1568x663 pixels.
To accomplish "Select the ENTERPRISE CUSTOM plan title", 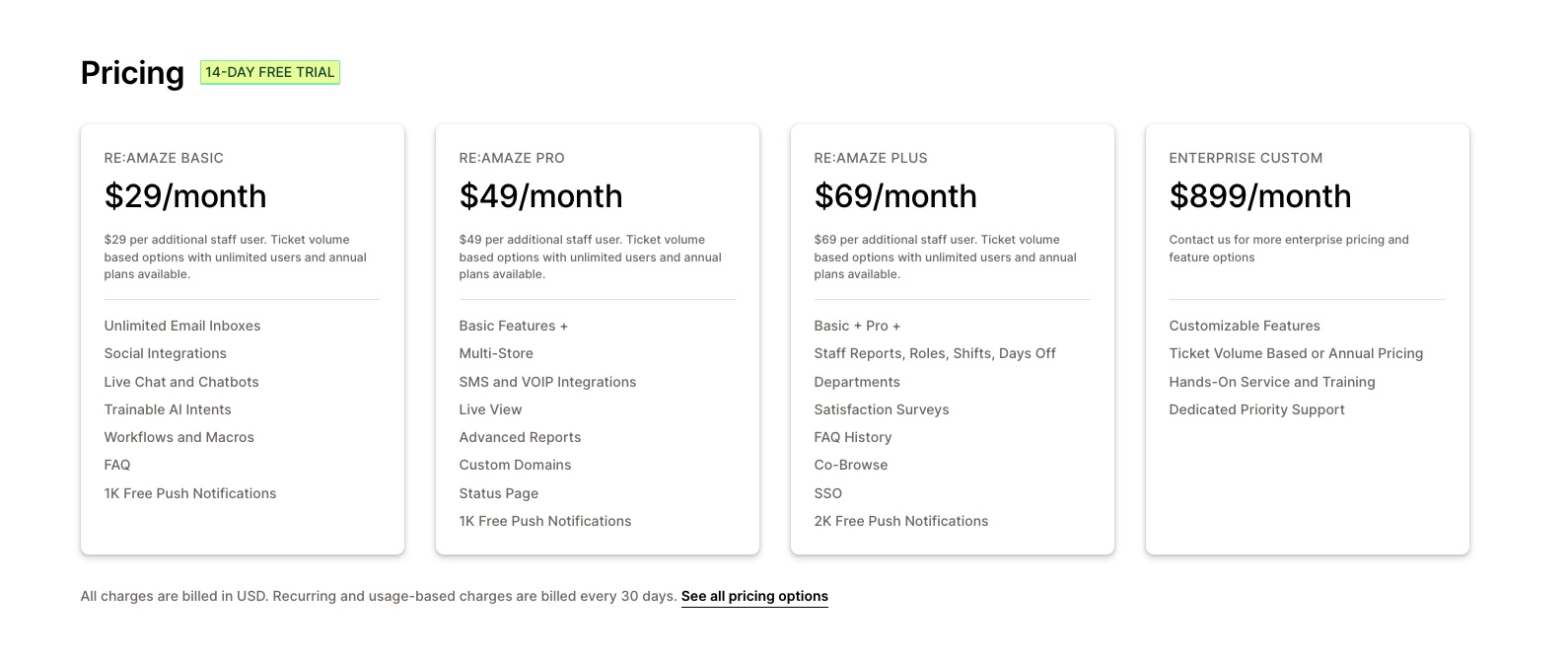I will [x=1246, y=158].
